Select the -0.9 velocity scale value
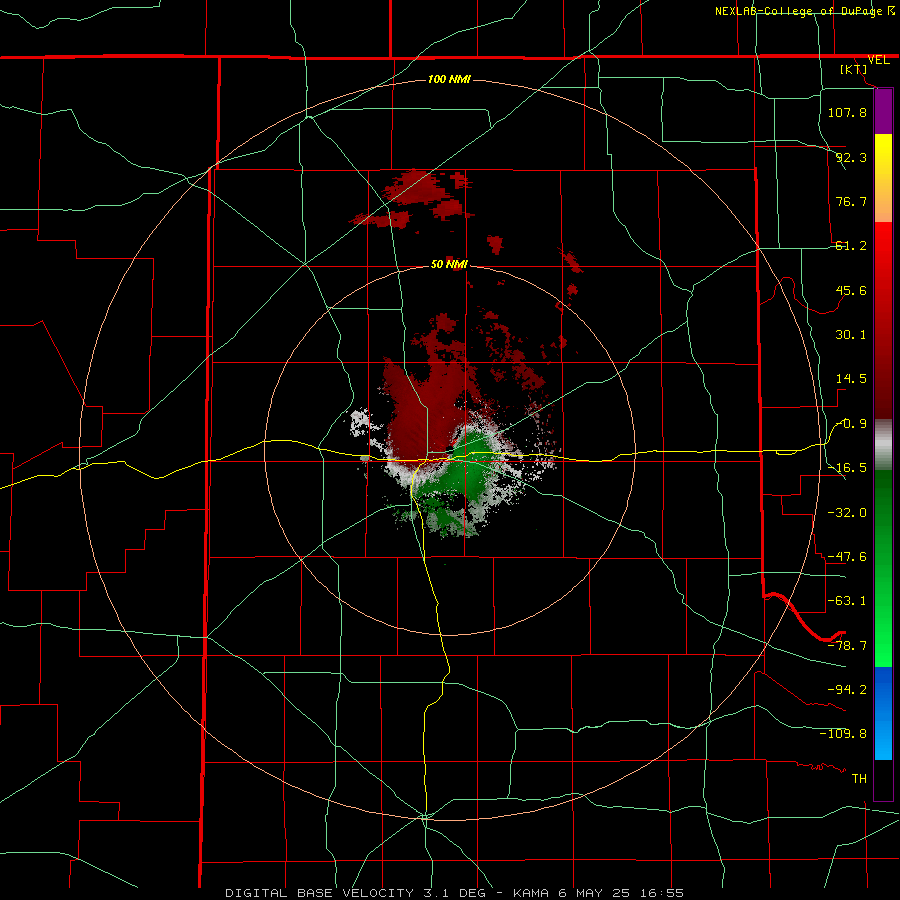Screen dimensions: 900x900 tap(851, 424)
